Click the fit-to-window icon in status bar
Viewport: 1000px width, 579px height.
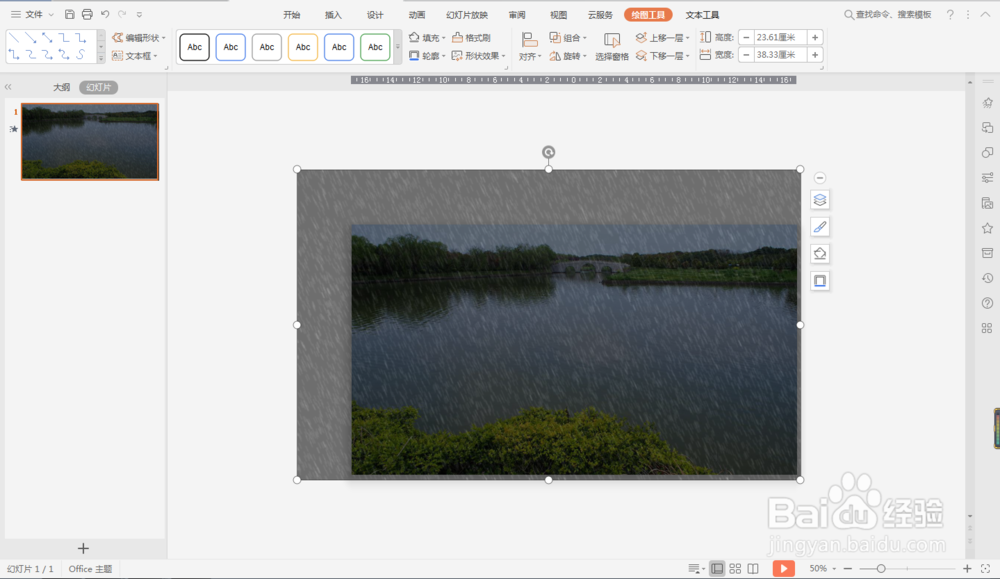[985, 568]
